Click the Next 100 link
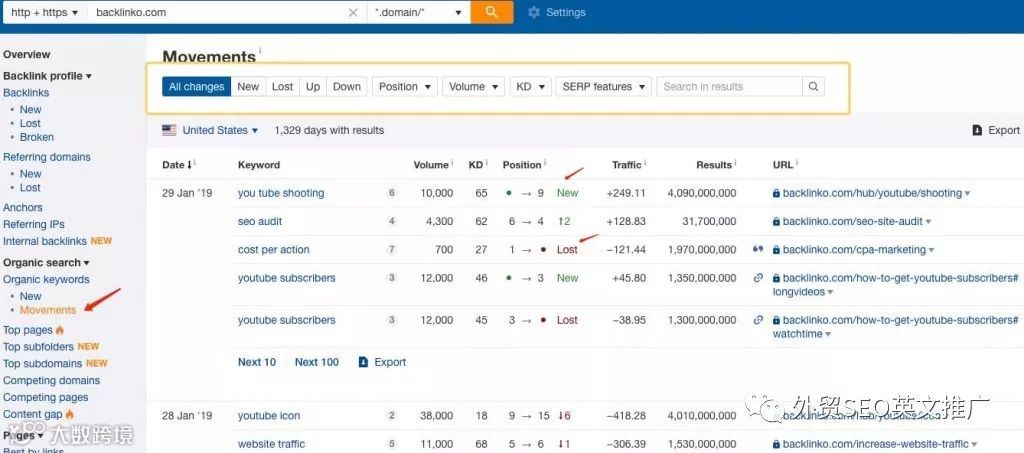The image size is (1024, 453). pos(317,362)
